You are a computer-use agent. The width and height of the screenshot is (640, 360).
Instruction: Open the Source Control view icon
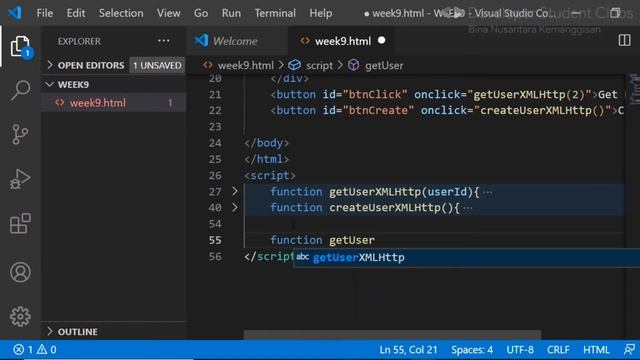coord(20,134)
